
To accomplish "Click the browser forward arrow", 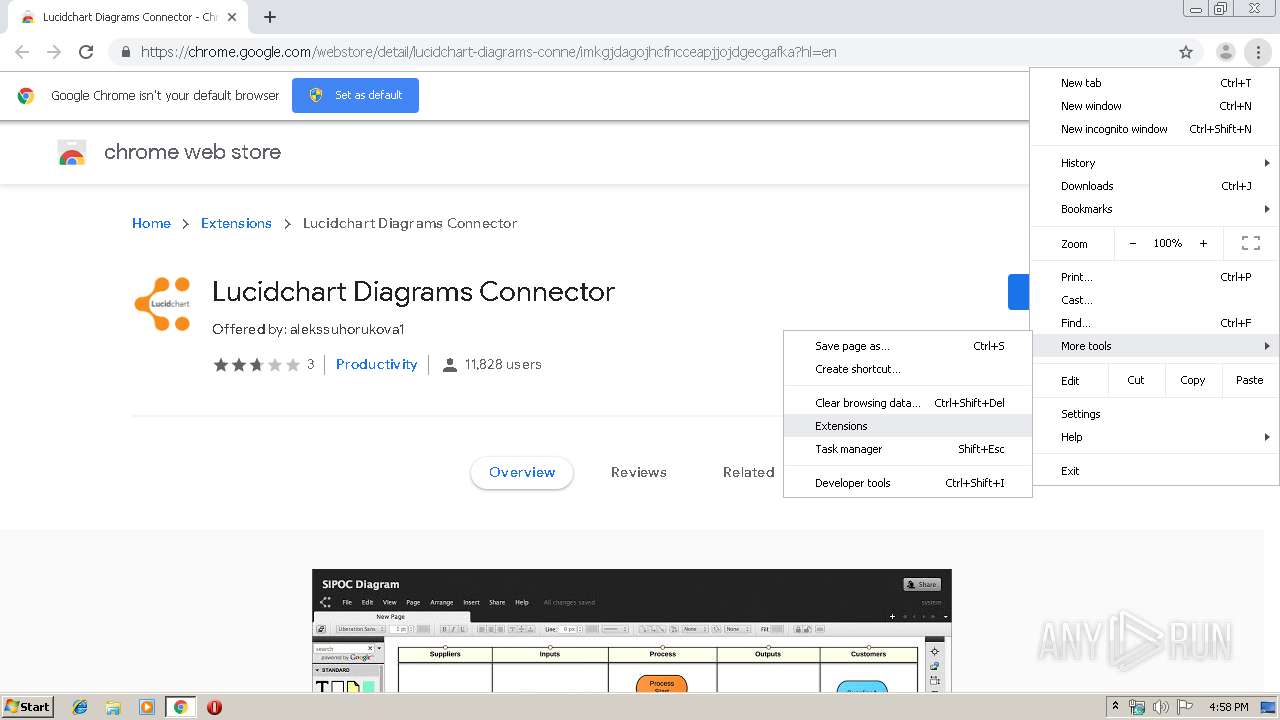I will pyautogui.click(x=54, y=52).
